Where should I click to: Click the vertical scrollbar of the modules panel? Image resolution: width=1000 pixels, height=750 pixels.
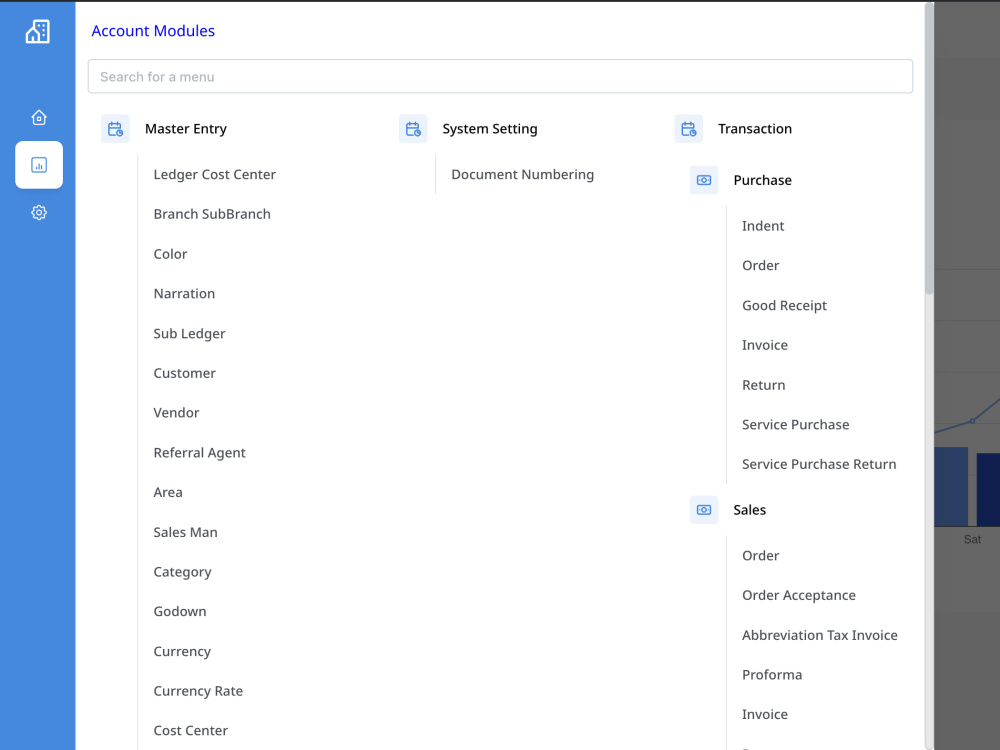(929, 148)
